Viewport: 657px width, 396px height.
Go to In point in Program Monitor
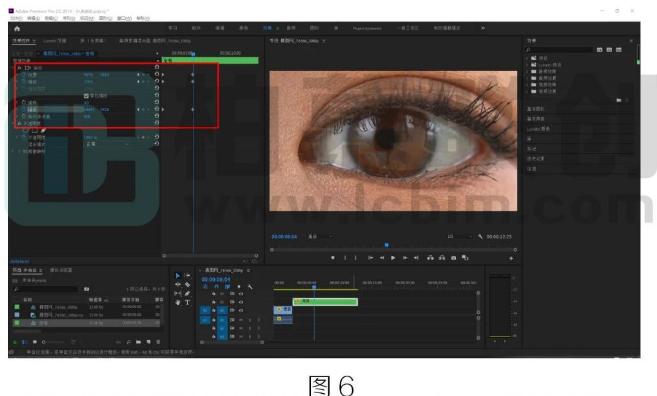(370, 258)
